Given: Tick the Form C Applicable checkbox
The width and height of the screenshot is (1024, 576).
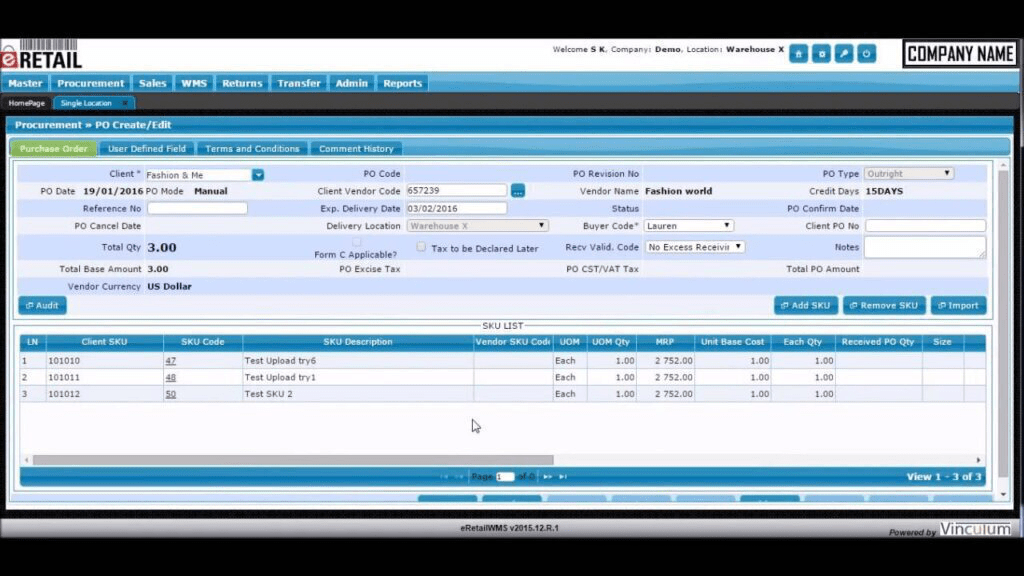Looking at the screenshot, I should (x=357, y=243).
